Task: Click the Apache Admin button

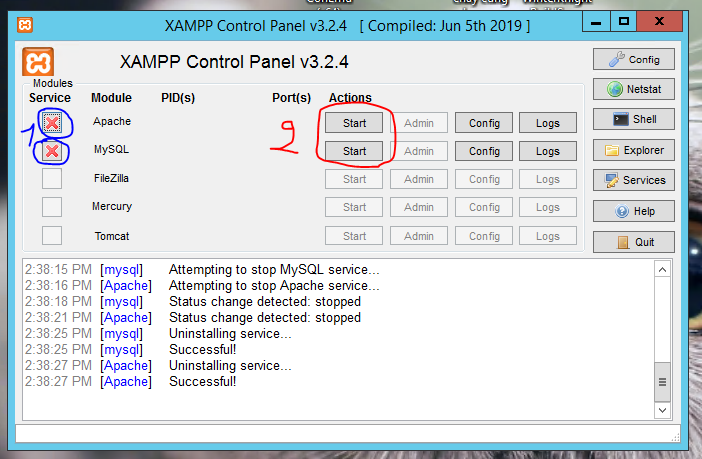Action: 419,123
